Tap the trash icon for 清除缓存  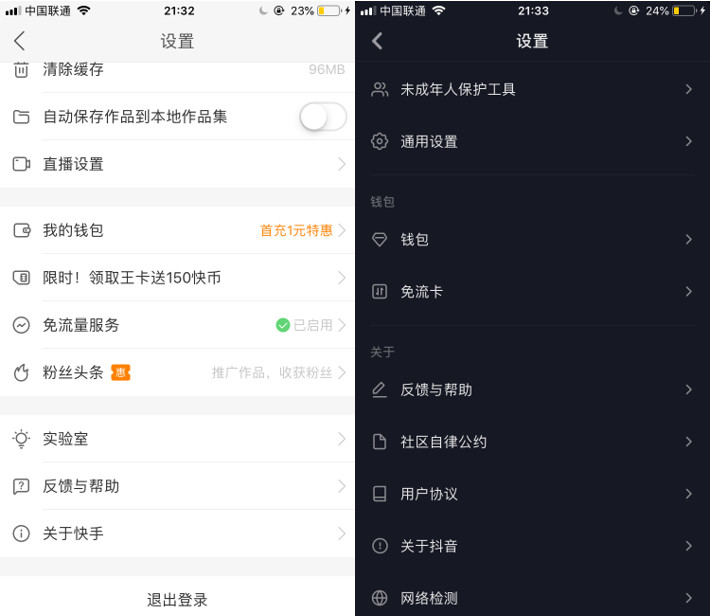click(x=21, y=70)
